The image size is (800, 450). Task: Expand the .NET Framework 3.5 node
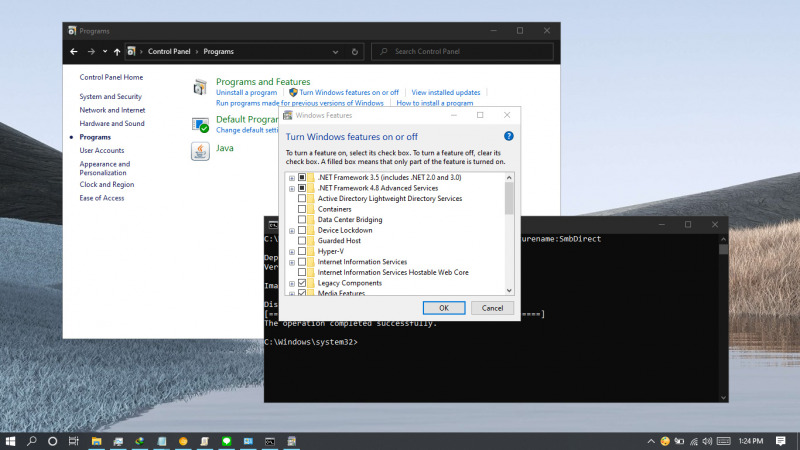pyautogui.click(x=292, y=178)
